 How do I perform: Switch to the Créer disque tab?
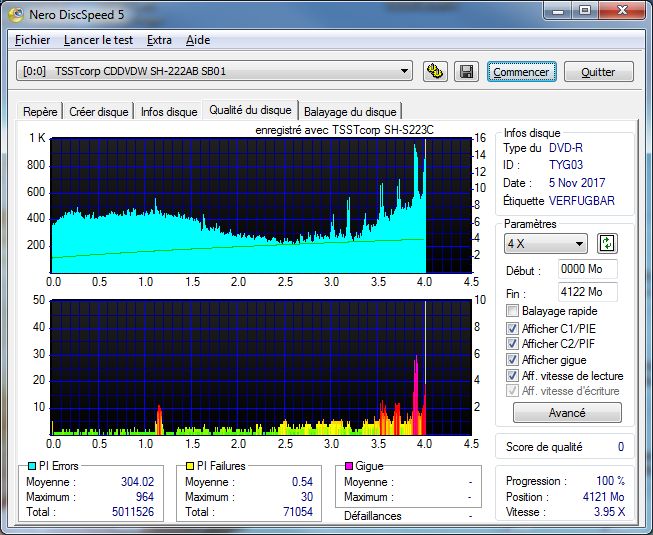[99, 112]
